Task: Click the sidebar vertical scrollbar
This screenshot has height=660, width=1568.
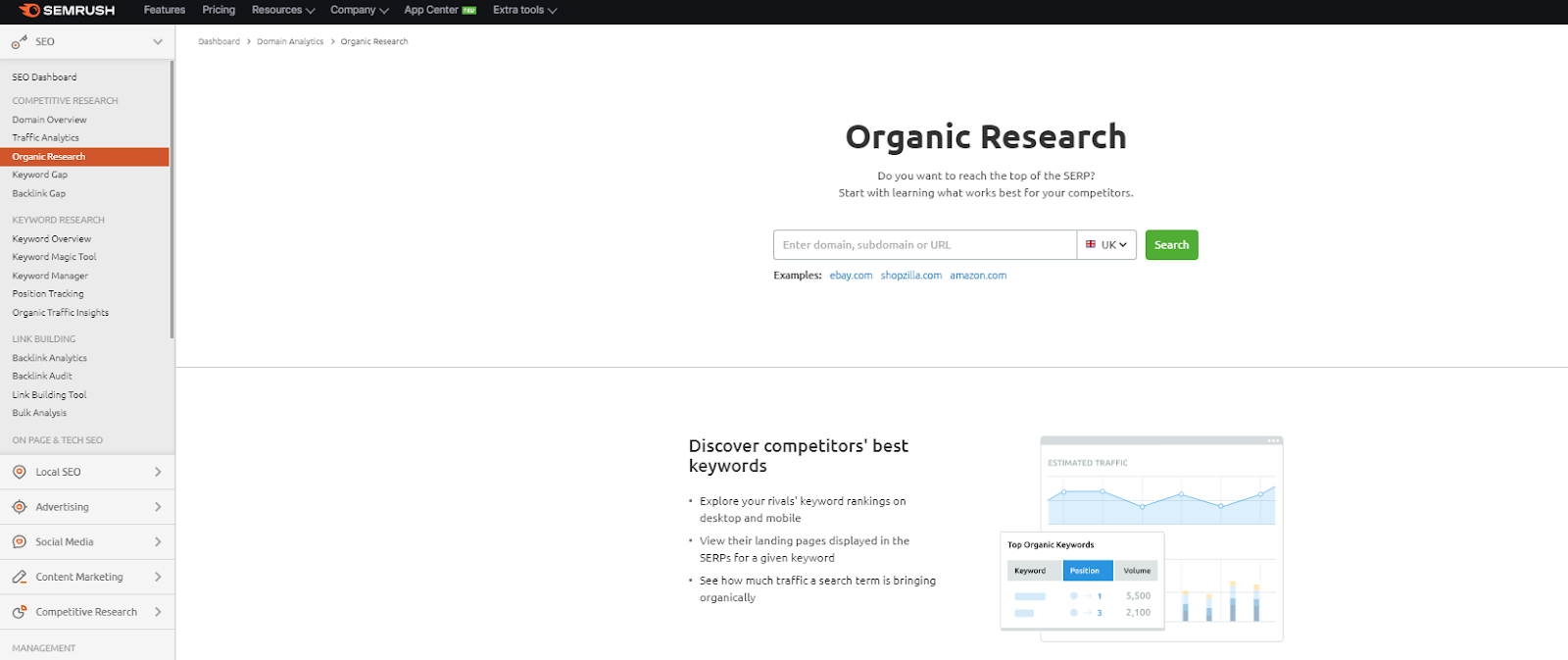Action: point(172,200)
